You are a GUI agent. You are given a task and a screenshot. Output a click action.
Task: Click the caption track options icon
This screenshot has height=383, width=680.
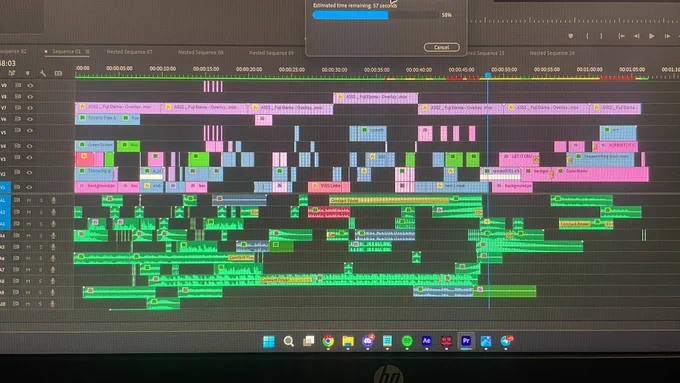pos(58,73)
